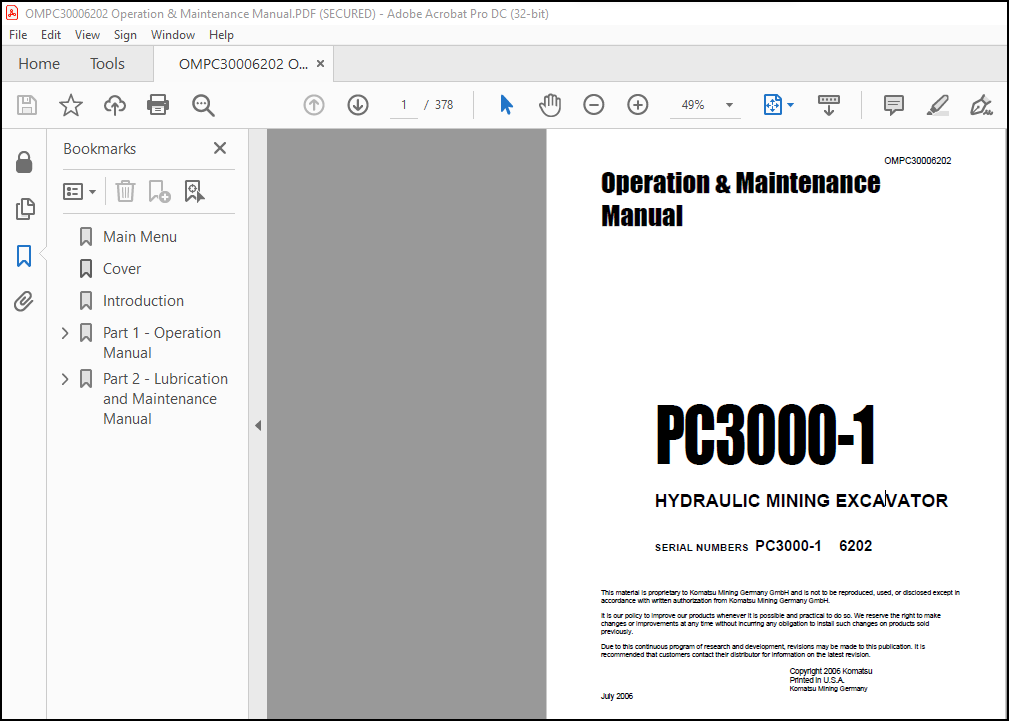Click the PC3000-1 title on page
The image size is (1009, 721).
tap(766, 435)
